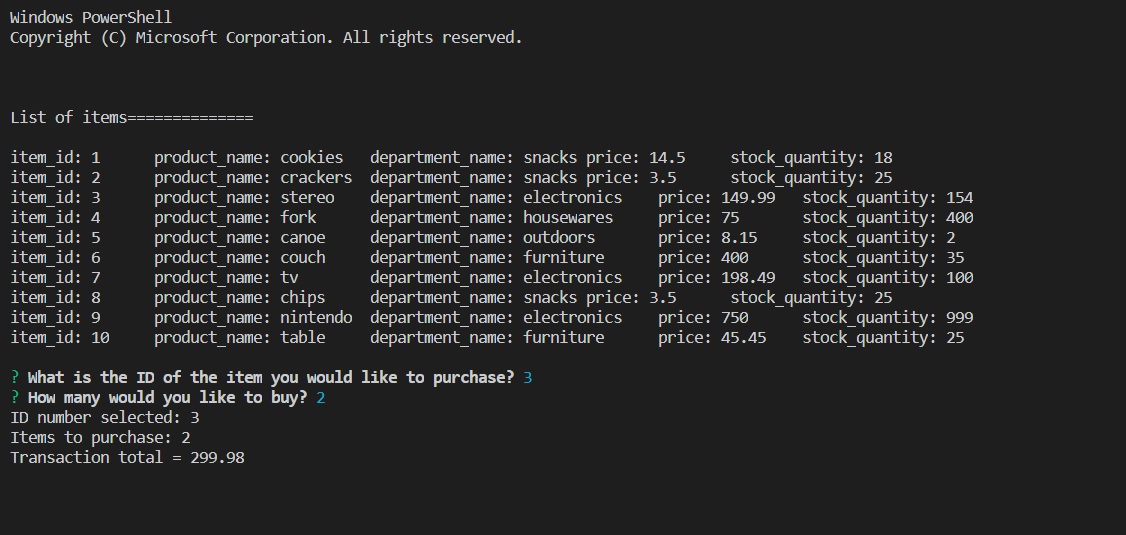Click the 'ID number selected: 3' line
Viewport: 1126px width, 535px height.
click(x=105, y=417)
